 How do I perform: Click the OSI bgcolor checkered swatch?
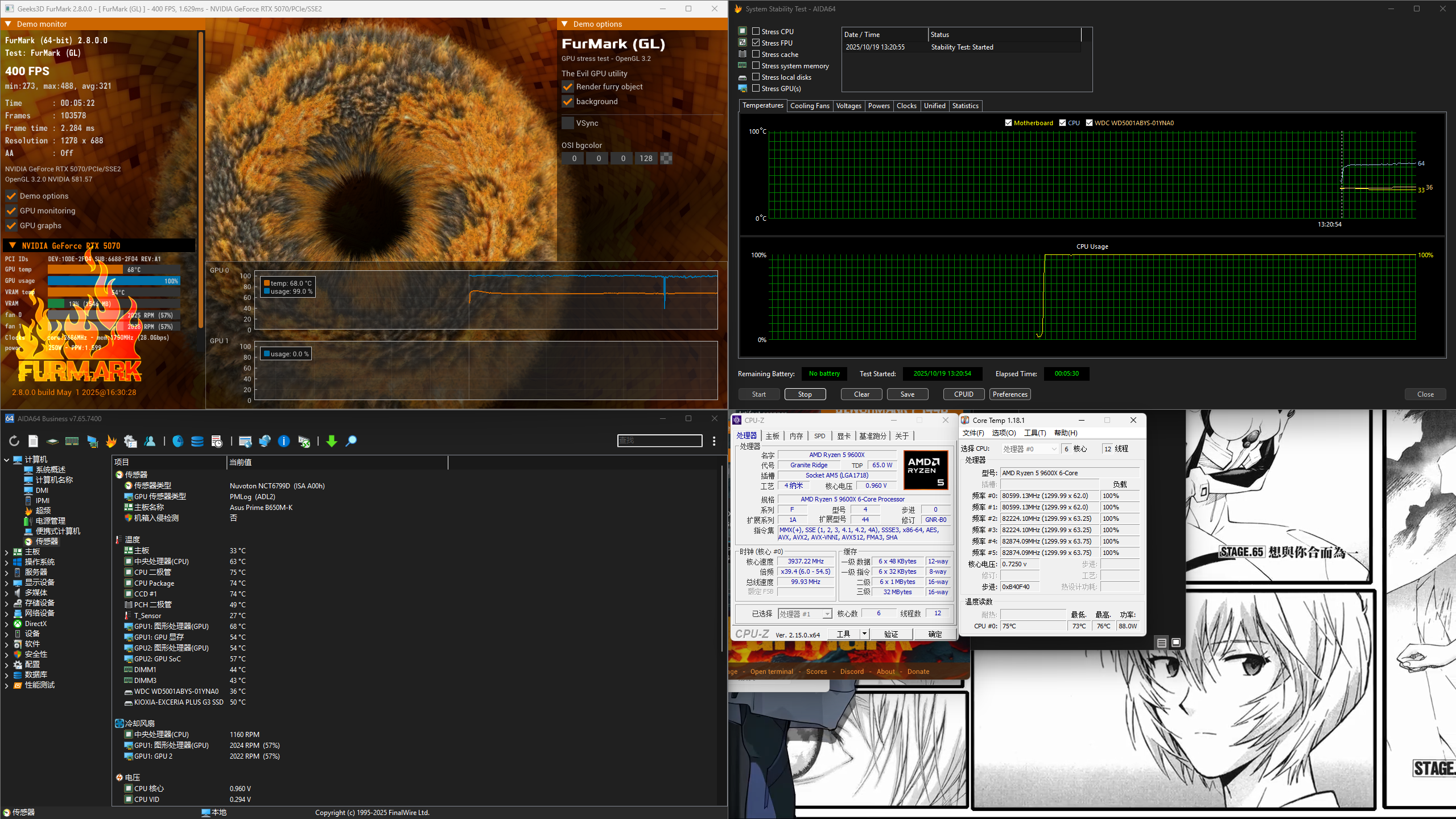click(x=666, y=158)
